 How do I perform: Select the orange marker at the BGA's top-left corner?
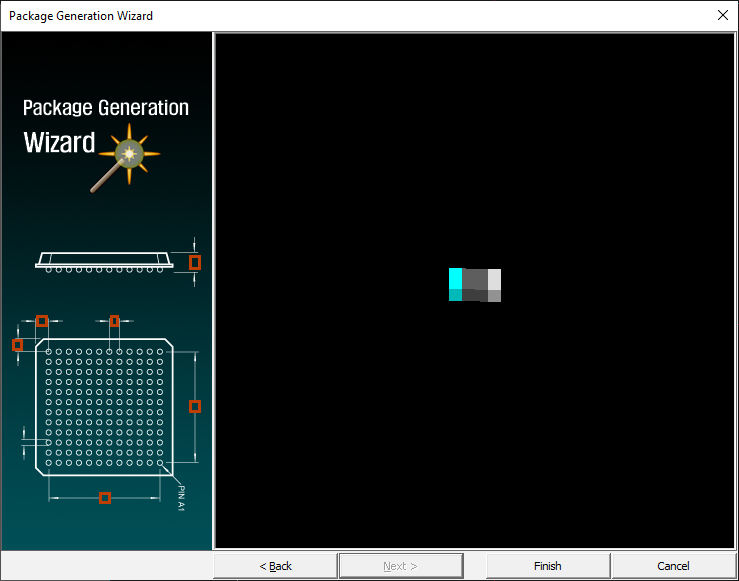click(42, 321)
